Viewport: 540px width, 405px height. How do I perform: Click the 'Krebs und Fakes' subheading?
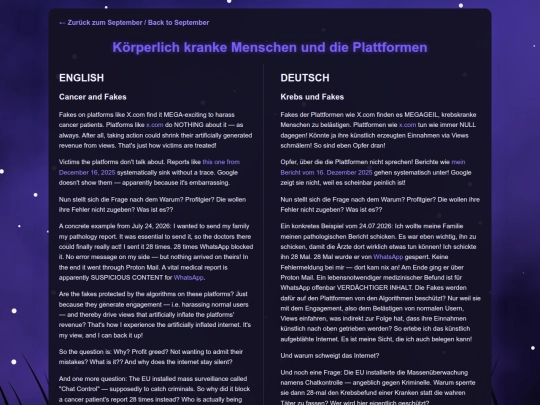tap(312, 97)
